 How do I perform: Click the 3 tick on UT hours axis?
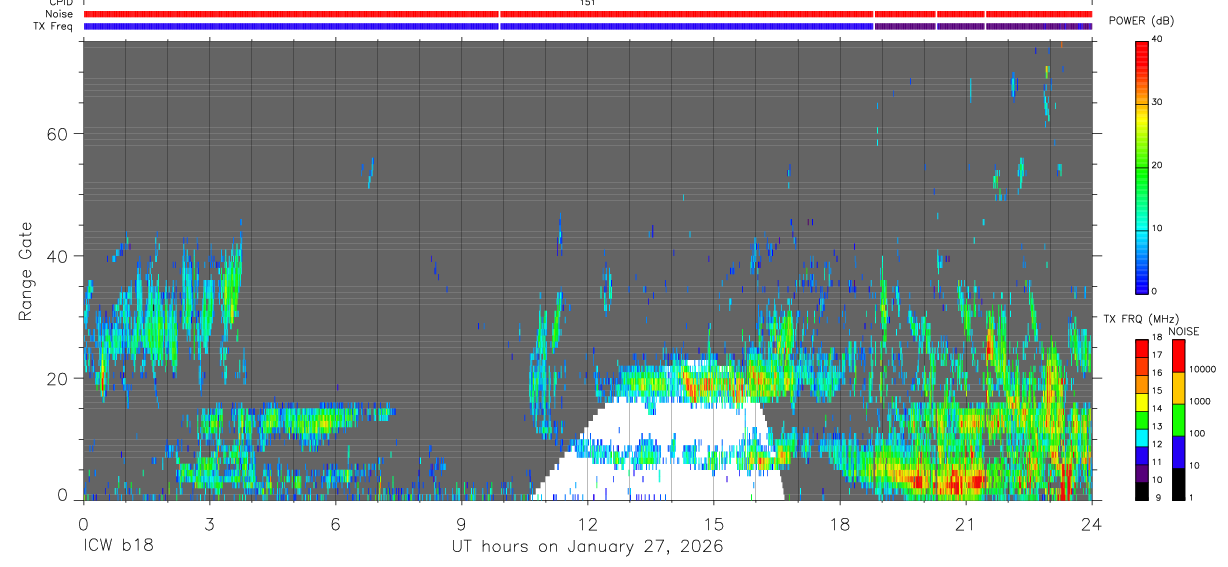(209, 522)
